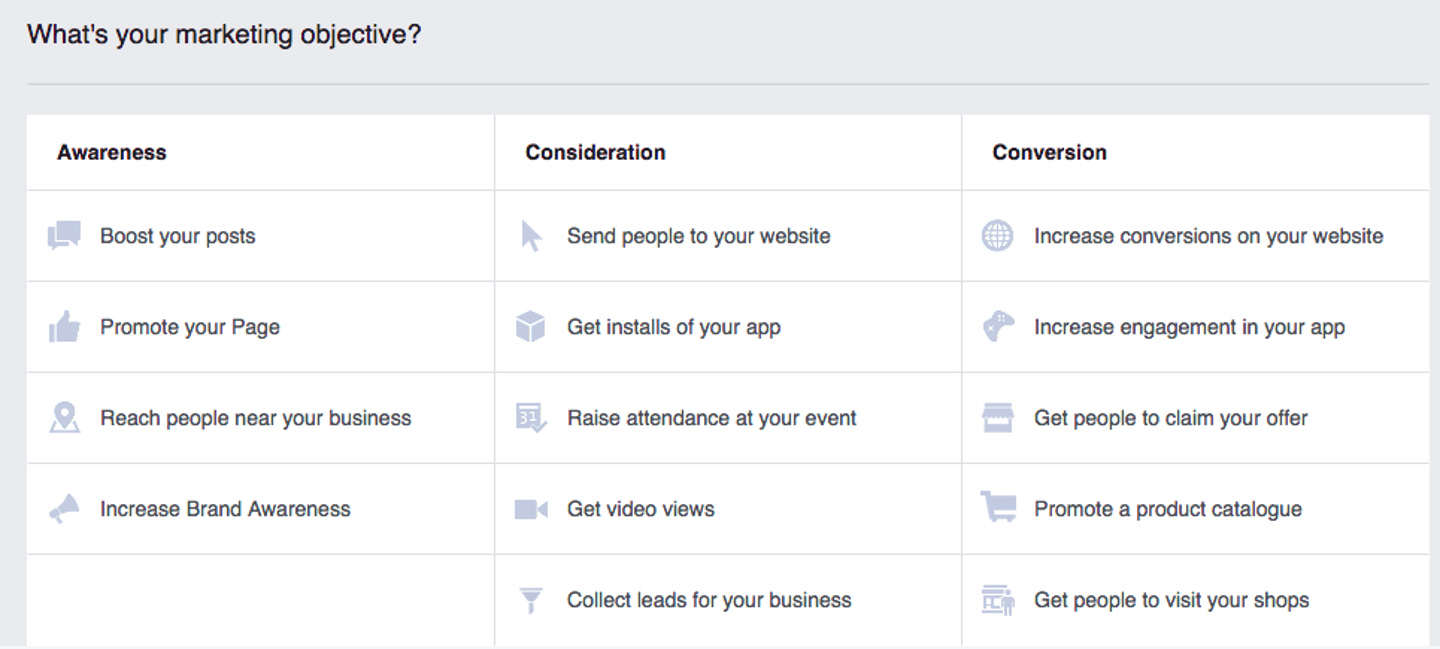Image resolution: width=1440 pixels, height=649 pixels.
Task: Click the globe icon for website conversions
Action: click(997, 236)
